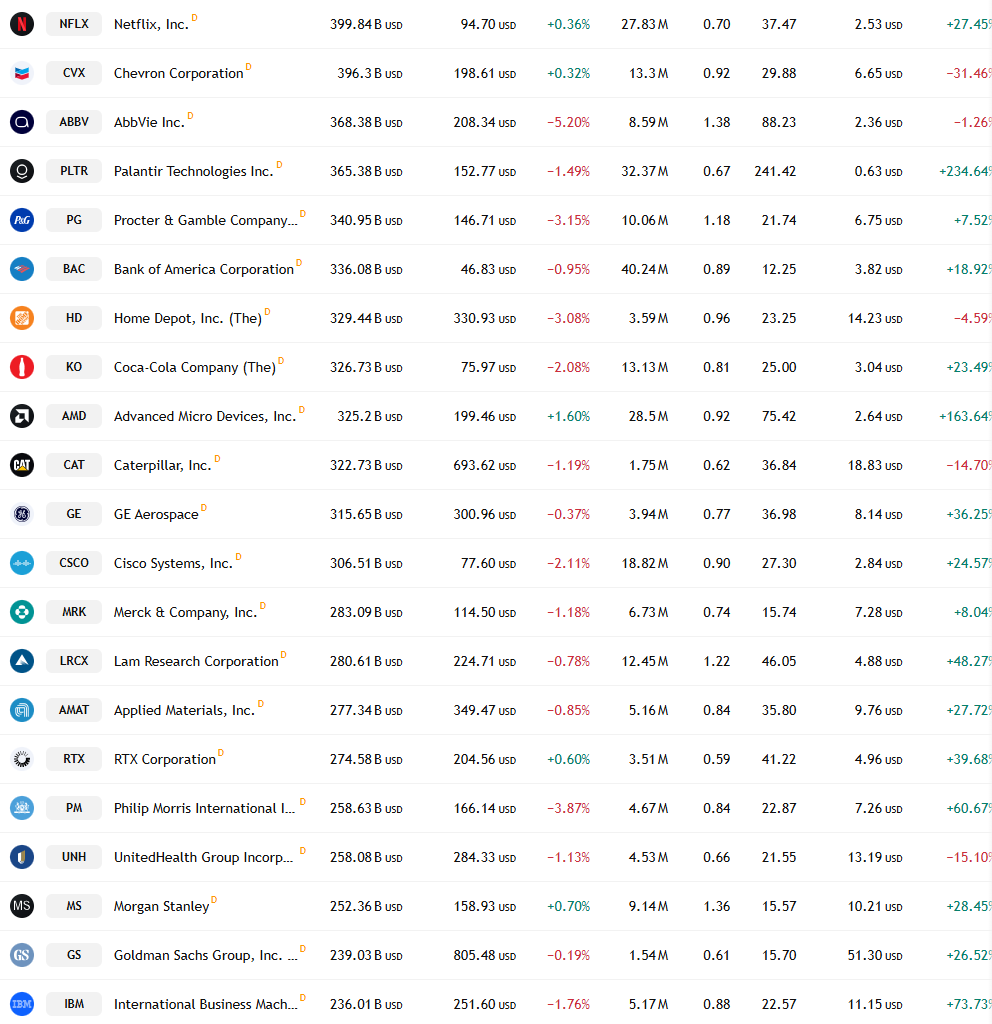This screenshot has width=992, height=1024.
Task: Select the ABBV ticker badge
Action: click(x=74, y=122)
